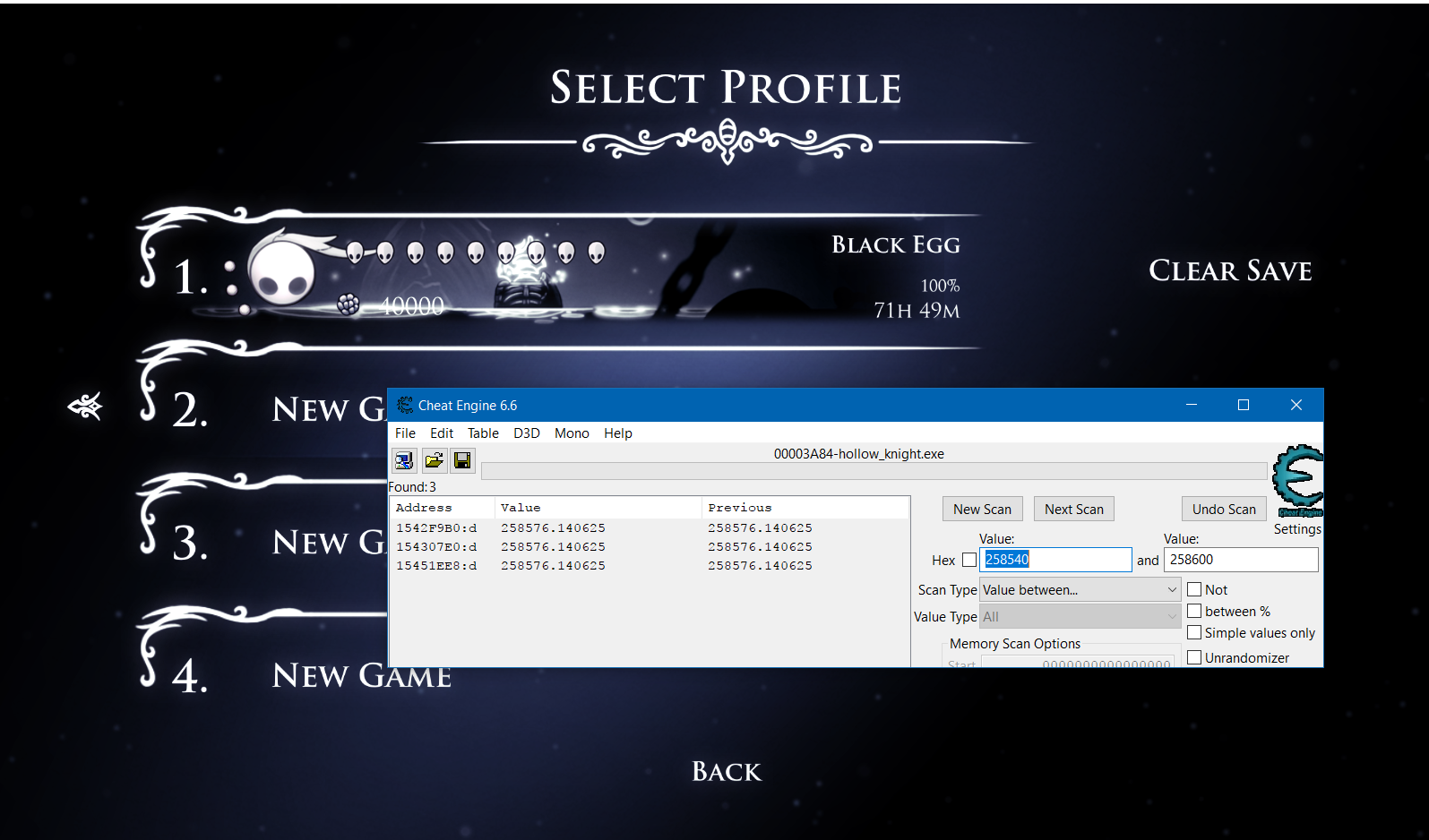Viewport: 1429px width, 840px height.
Task: Focus the second Value field containing 258600
Action: (x=1241, y=560)
